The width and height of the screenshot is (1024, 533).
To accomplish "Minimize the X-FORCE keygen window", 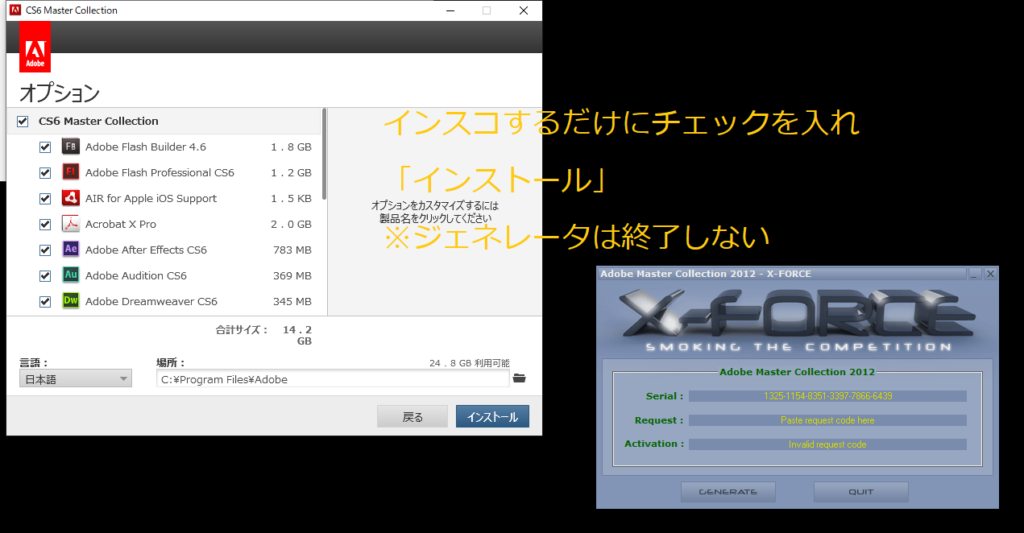I will point(974,274).
